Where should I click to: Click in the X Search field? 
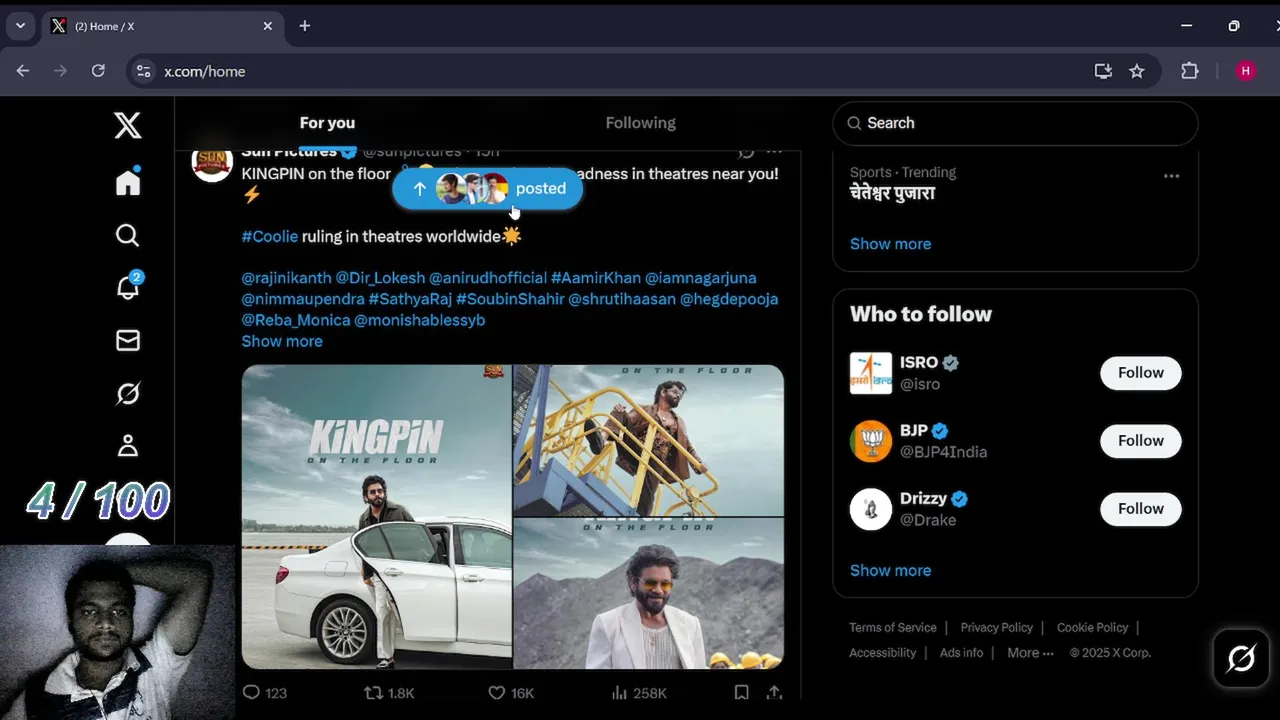pyautogui.click(x=1015, y=123)
